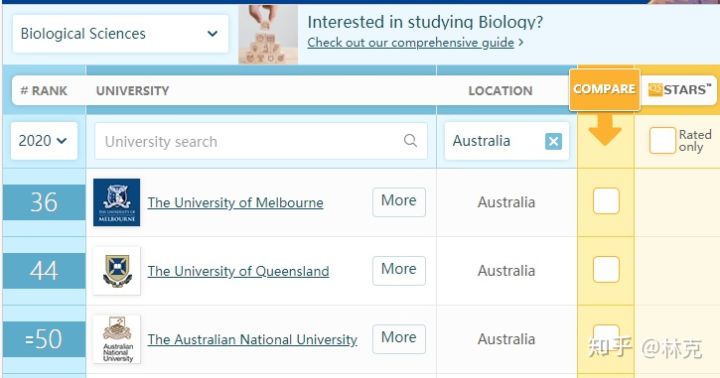Open the Biological Sciences subject dropdown

pyautogui.click(x=120, y=34)
